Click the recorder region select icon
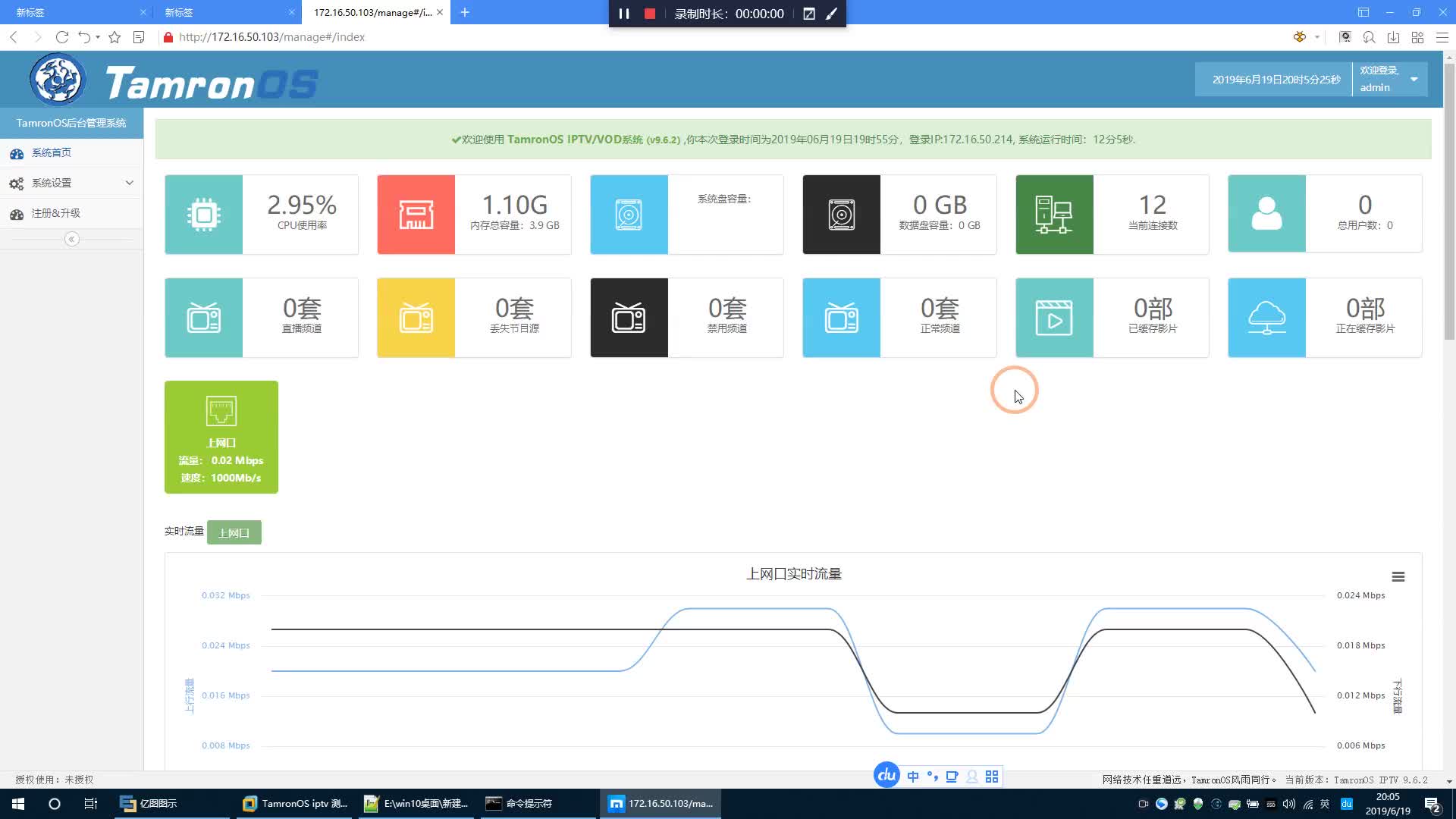 [x=809, y=14]
